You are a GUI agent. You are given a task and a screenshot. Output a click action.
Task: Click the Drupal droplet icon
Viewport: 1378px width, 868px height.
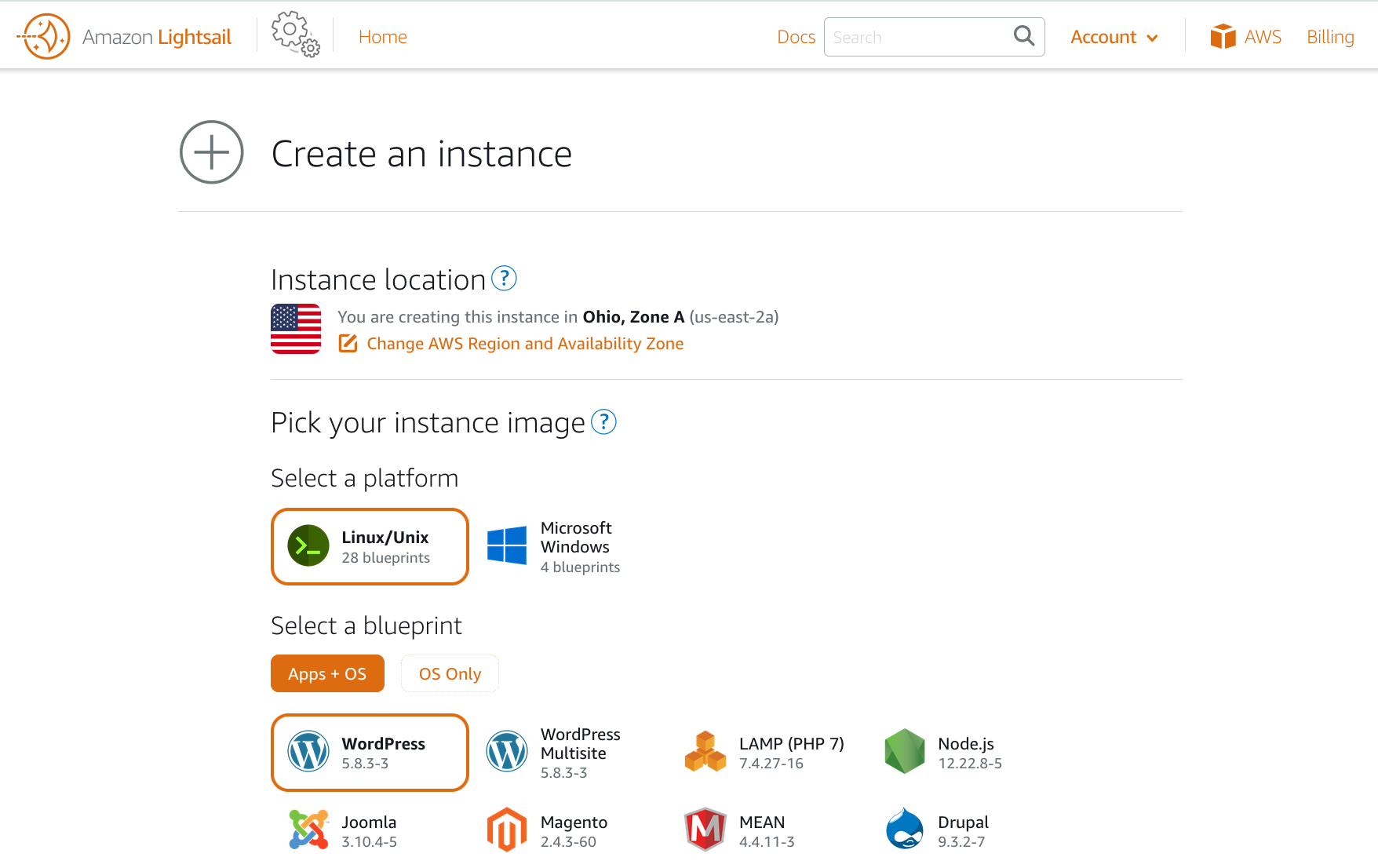click(905, 830)
